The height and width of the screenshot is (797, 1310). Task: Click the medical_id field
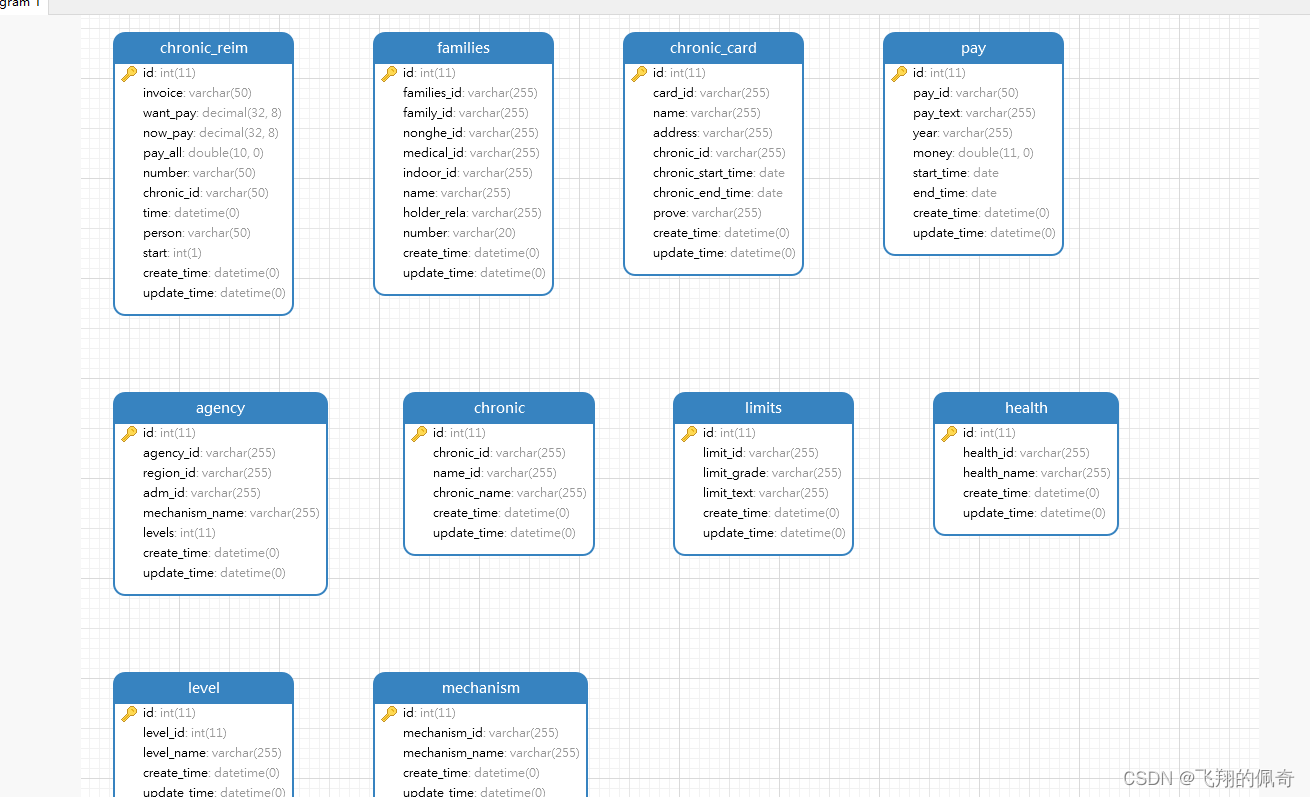pyautogui.click(x=471, y=153)
